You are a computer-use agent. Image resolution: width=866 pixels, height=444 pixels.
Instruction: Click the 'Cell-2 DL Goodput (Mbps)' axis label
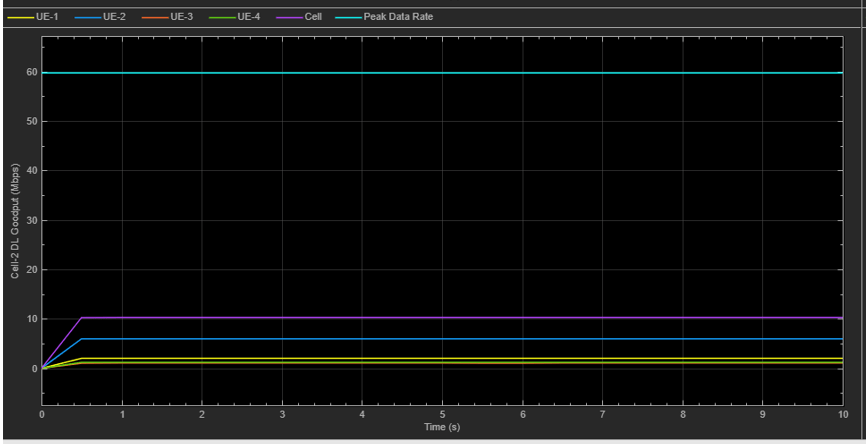pyautogui.click(x=14, y=221)
